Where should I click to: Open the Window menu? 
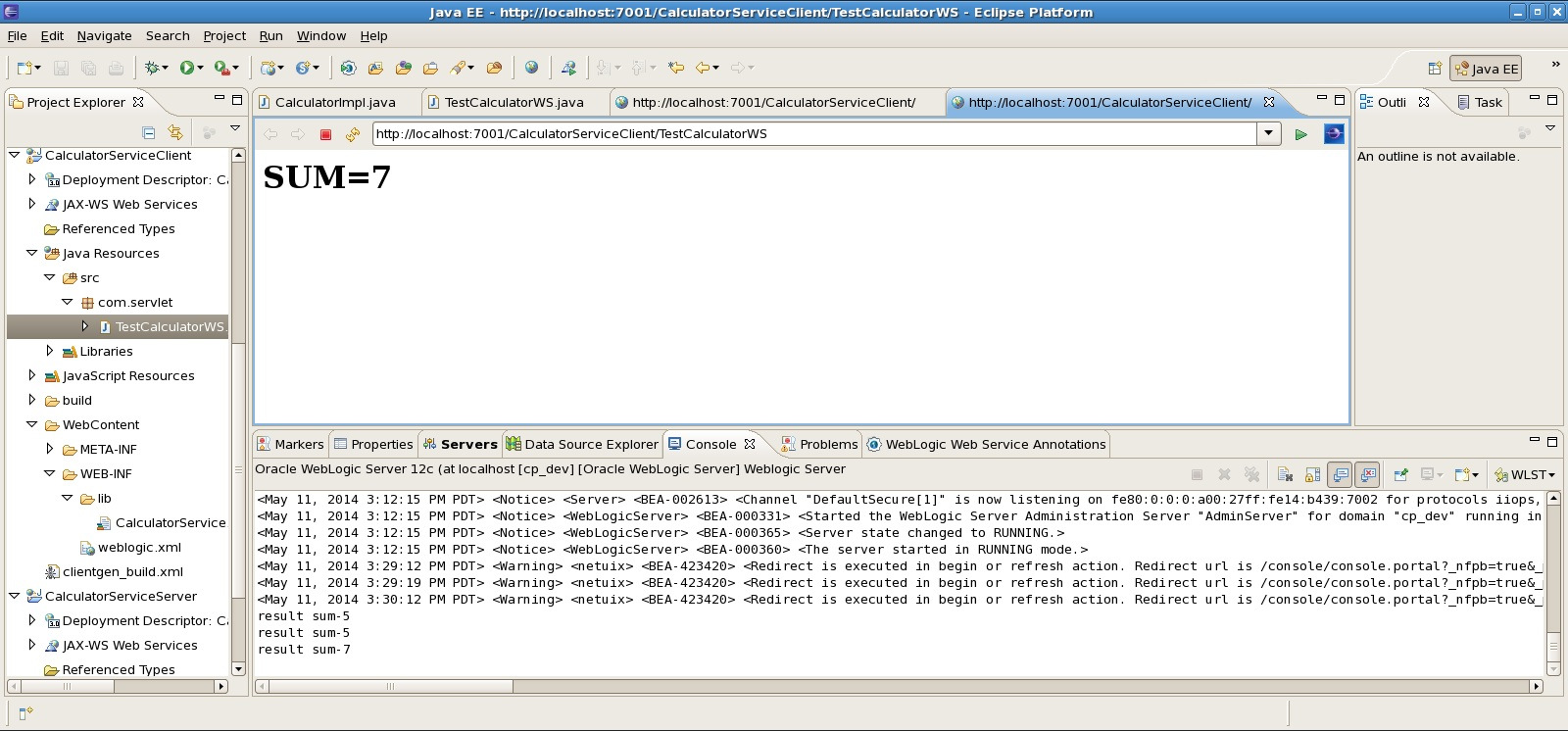click(x=321, y=35)
